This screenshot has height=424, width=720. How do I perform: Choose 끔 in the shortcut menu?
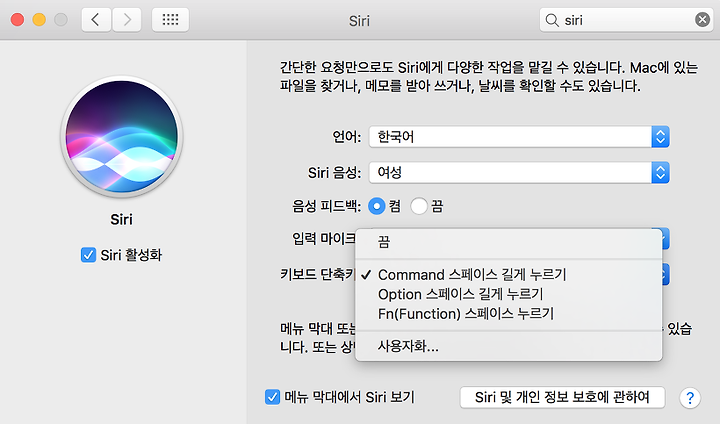(x=509, y=242)
